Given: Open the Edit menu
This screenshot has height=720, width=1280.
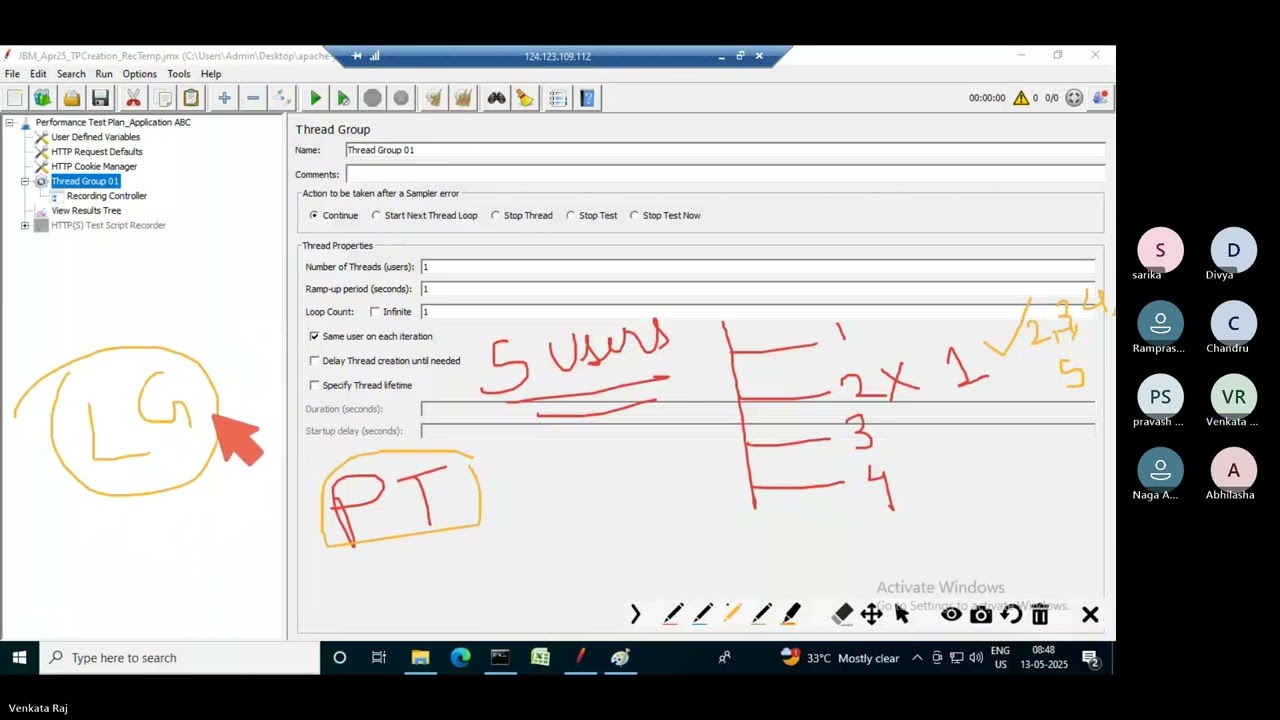Looking at the screenshot, I should tap(38, 74).
